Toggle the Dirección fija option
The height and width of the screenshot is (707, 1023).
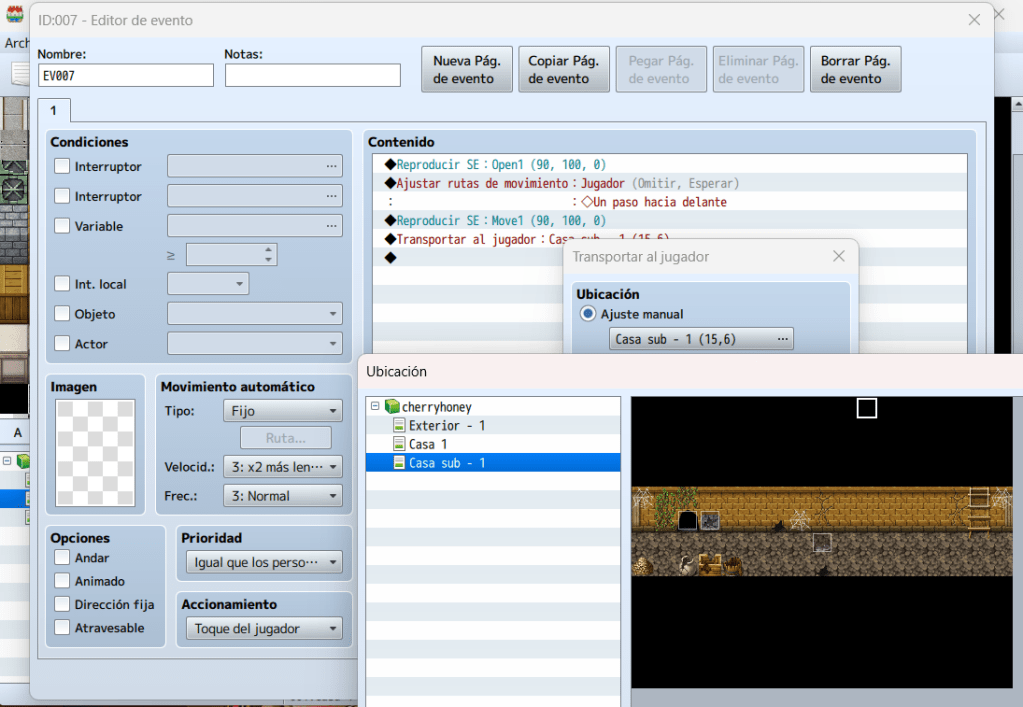click(x=62, y=604)
